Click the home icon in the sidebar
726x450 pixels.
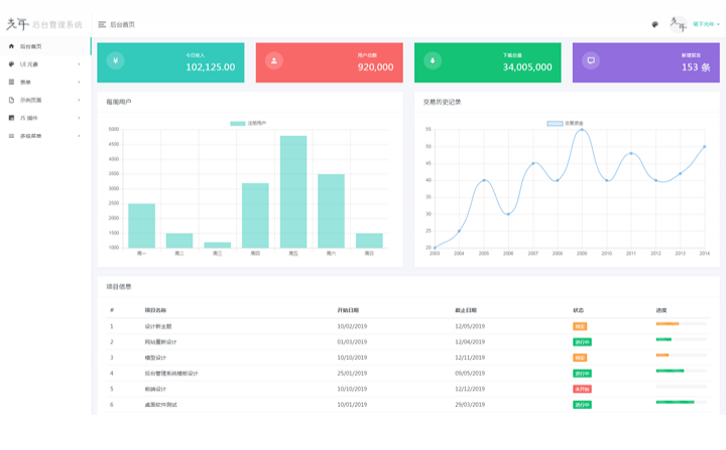[x=12, y=46]
